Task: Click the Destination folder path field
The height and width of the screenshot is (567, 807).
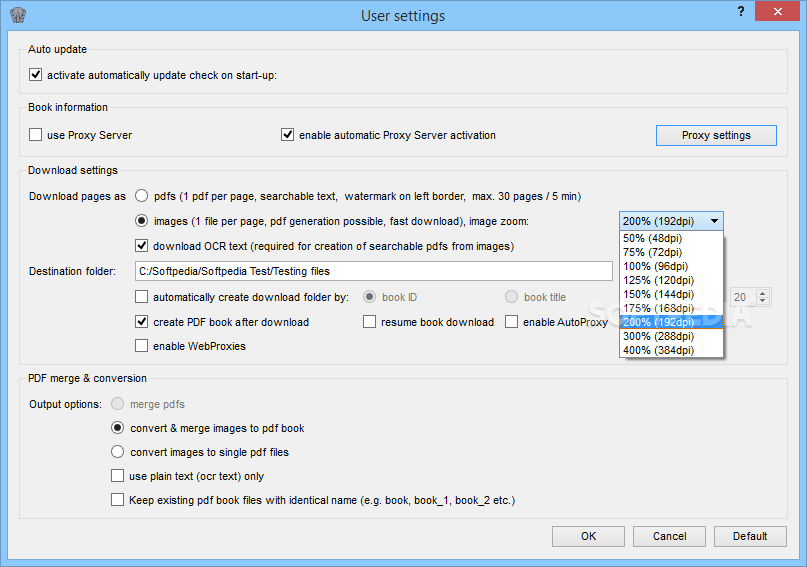Action: 374,271
